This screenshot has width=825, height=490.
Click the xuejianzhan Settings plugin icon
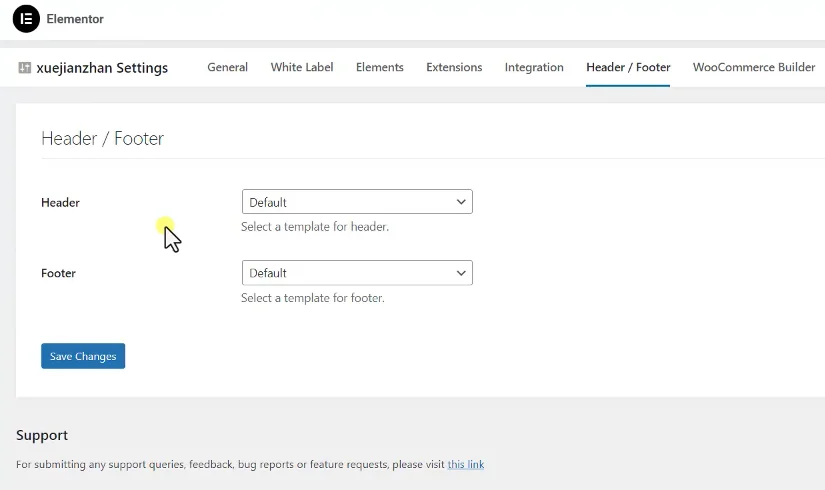[24, 68]
